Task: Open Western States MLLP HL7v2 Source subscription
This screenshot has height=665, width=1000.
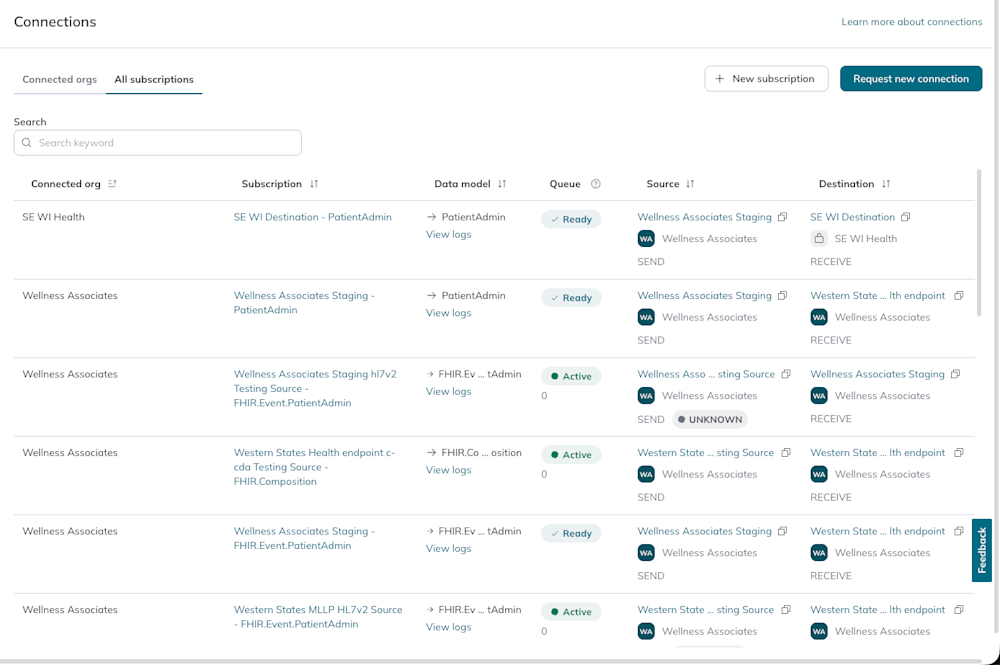Action: (x=318, y=617)
